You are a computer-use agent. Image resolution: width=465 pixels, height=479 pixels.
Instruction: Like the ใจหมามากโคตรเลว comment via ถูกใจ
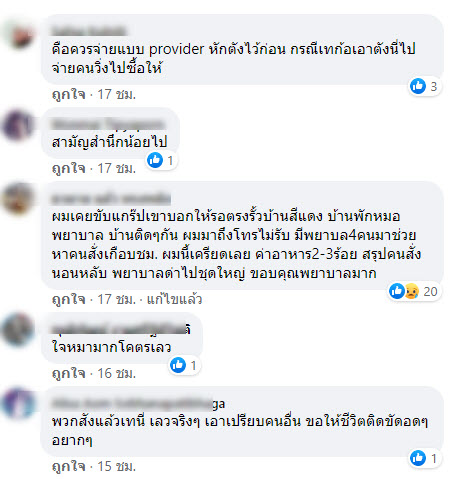pos(69,373)
